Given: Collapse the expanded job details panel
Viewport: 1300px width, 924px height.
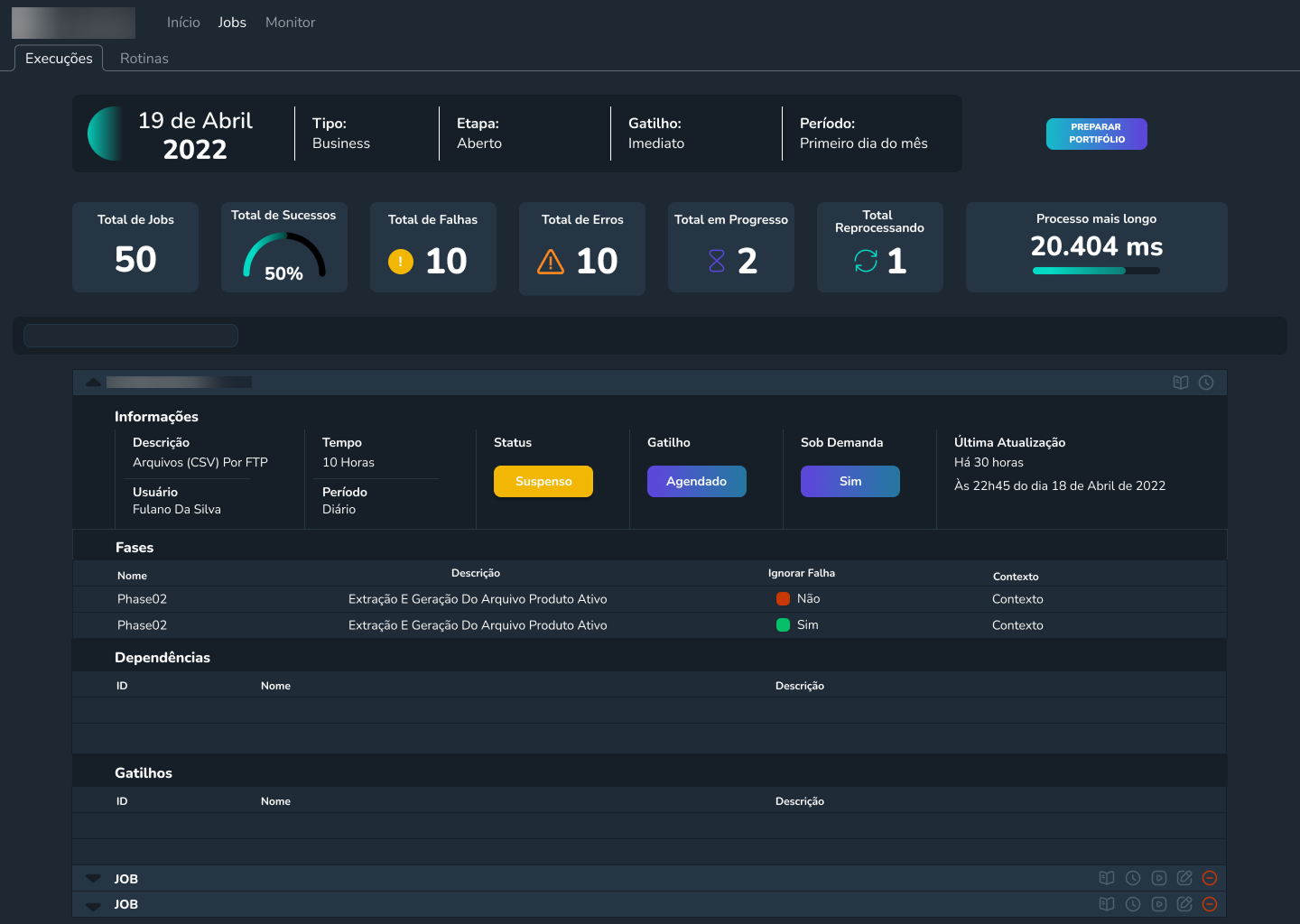Looking at the screenshot, I should tap(93, 383).
